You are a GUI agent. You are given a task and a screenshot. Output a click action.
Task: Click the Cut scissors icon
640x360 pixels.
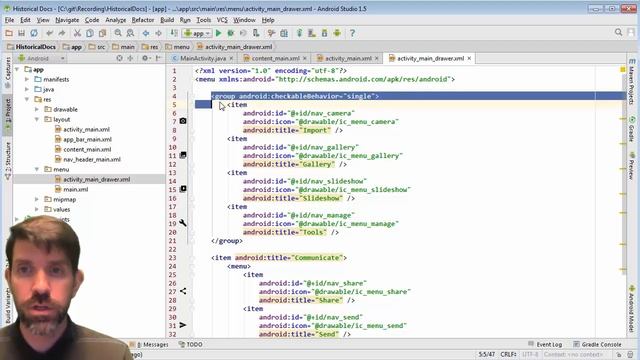coord(77,33)
